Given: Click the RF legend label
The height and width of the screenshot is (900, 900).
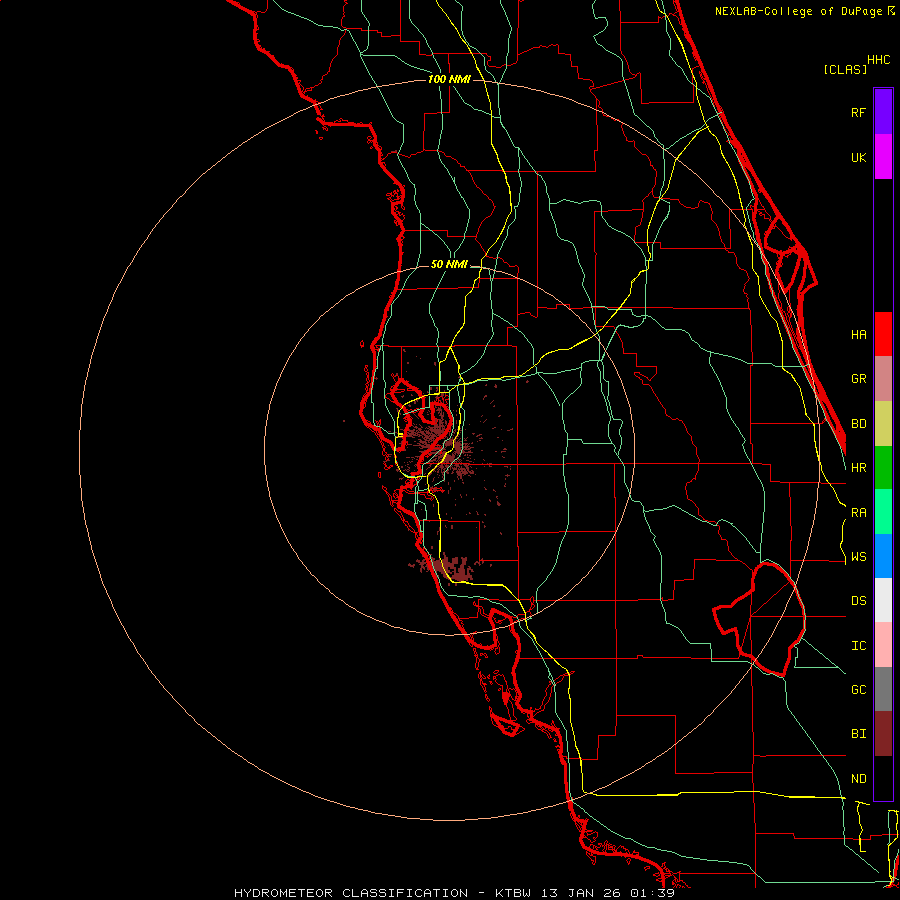Looking at the screenshot, I should 858,112.
